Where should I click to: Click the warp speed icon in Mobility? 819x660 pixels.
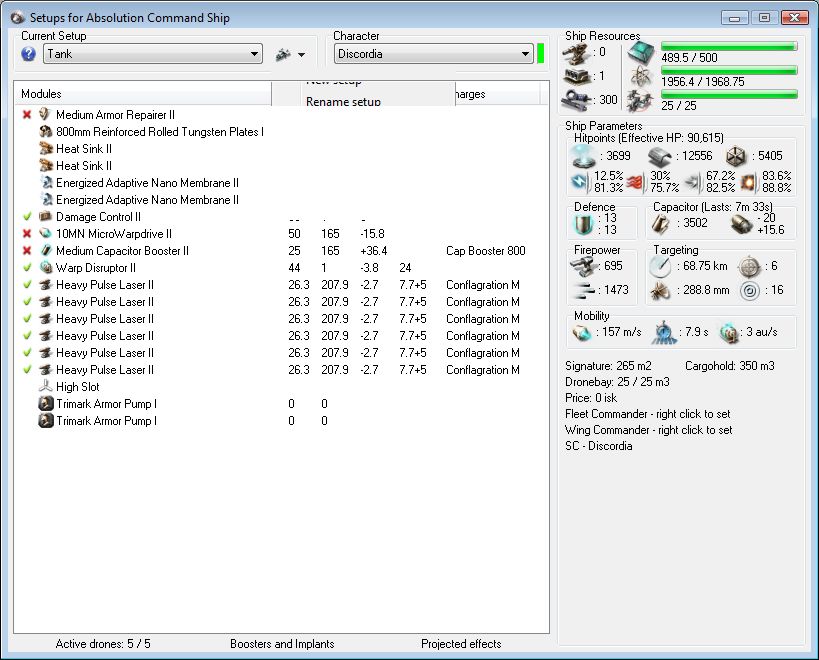point(729,332)
